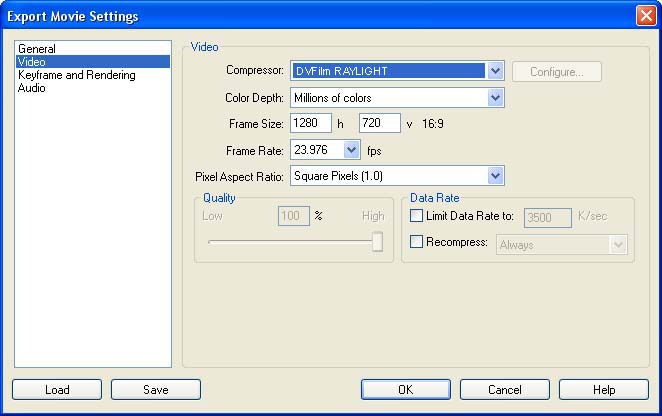
Task: Click the fps unit text
Action: coord(374,151)
